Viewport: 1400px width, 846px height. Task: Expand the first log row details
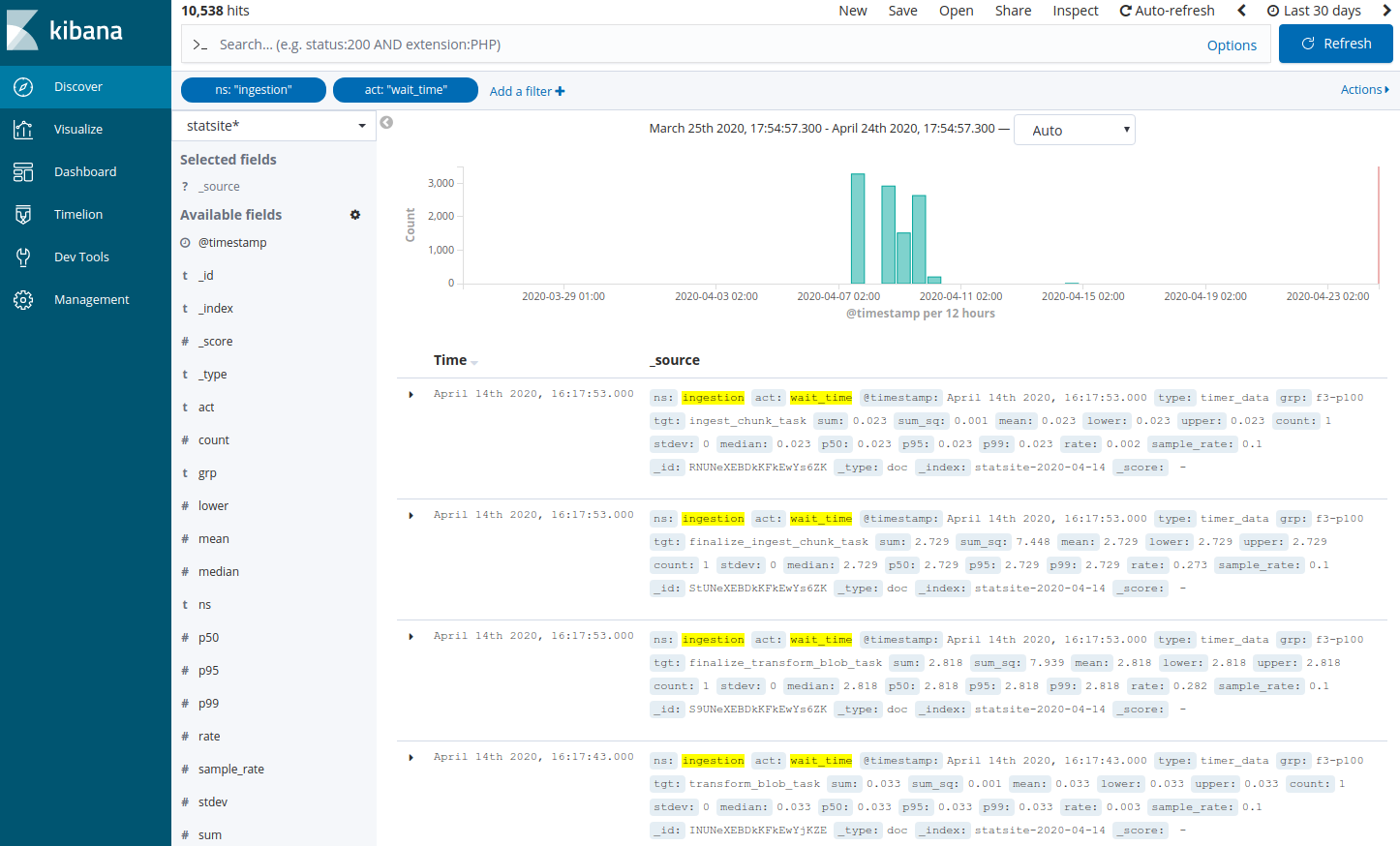pos(411,395)
